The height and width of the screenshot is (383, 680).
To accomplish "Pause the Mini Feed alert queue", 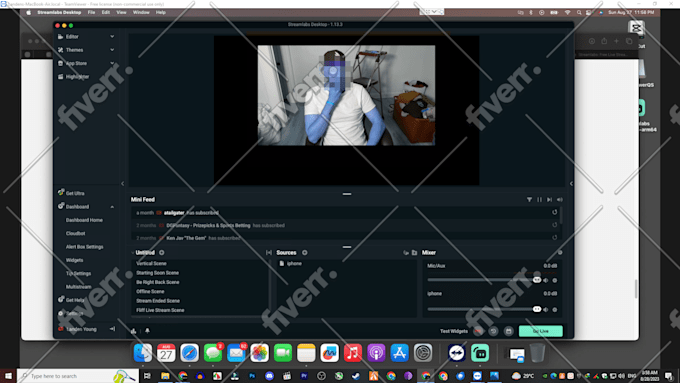I will 539,200.
